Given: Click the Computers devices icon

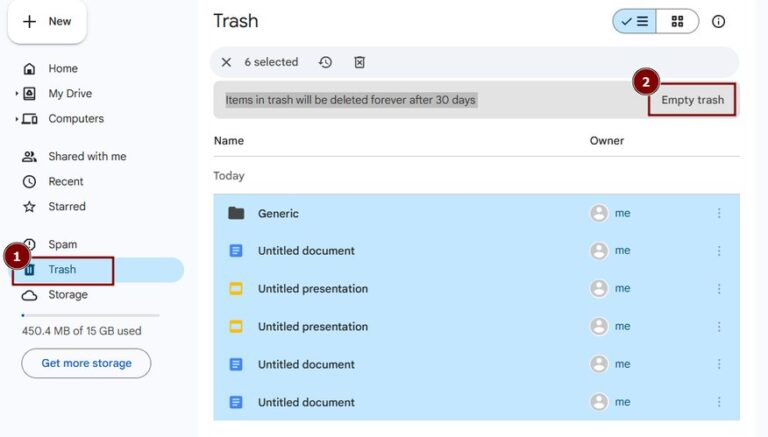Looking at the screenshot, I should pos(29,119).
